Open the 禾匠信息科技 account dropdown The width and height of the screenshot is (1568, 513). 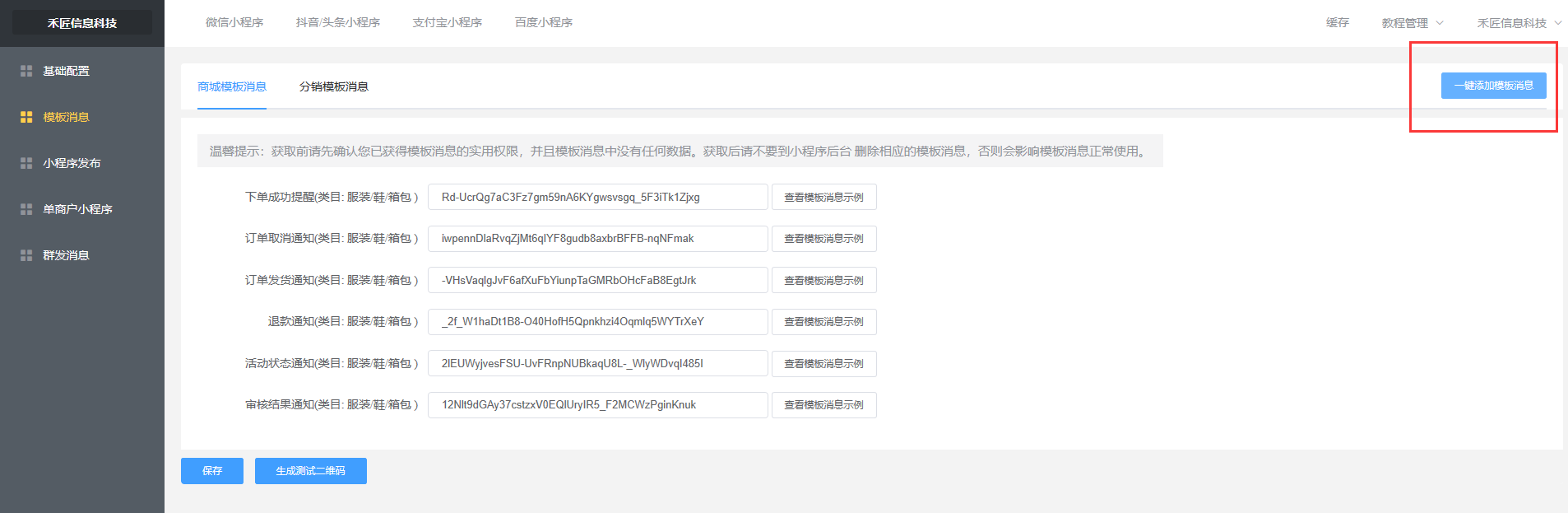(x=1519, y=23)
